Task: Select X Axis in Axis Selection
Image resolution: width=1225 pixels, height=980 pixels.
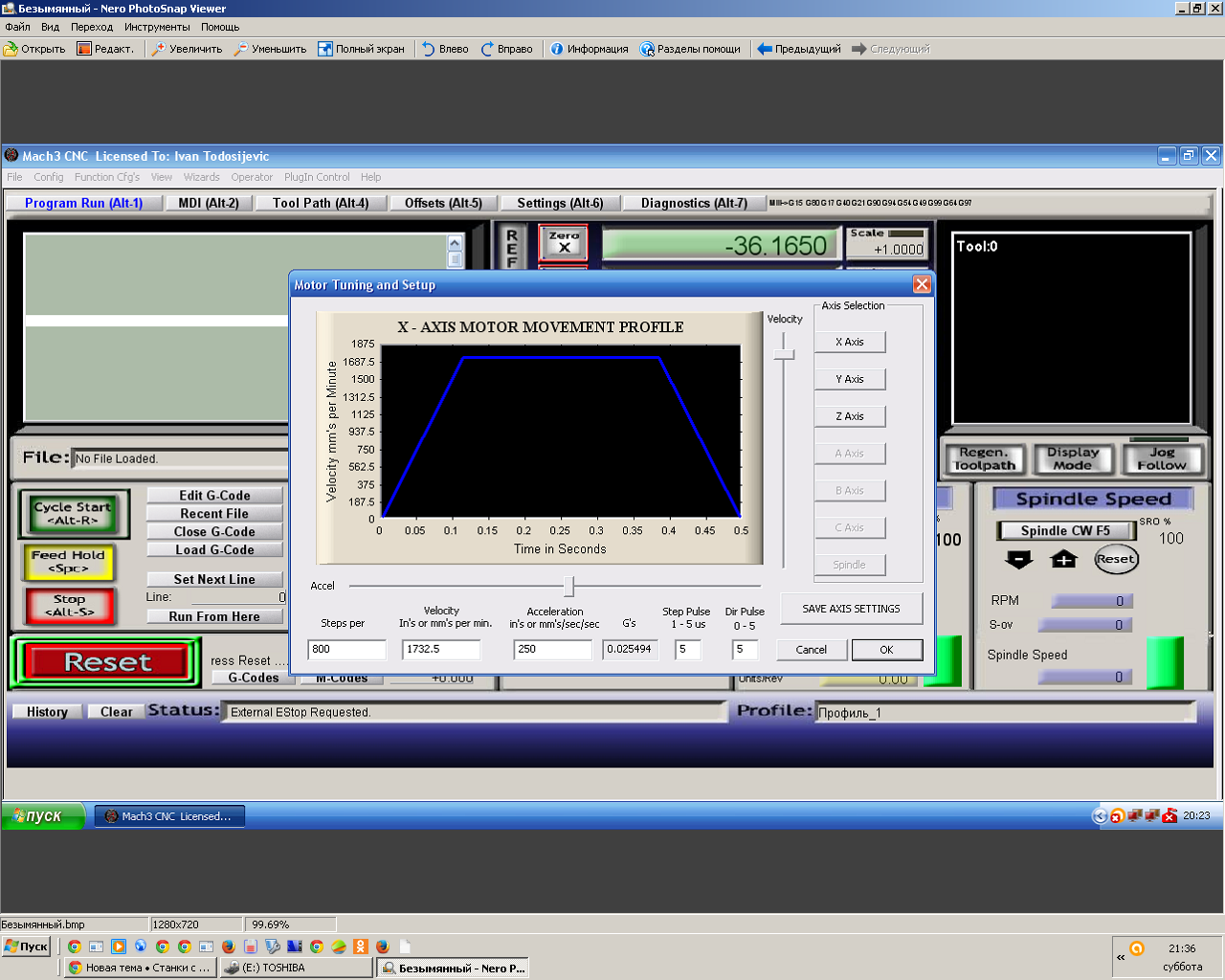Action: point(850,342)
